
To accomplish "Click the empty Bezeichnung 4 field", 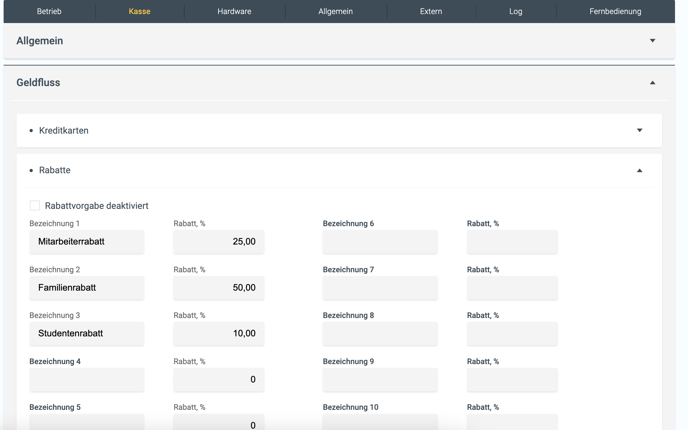I will [x=87, y=380].
